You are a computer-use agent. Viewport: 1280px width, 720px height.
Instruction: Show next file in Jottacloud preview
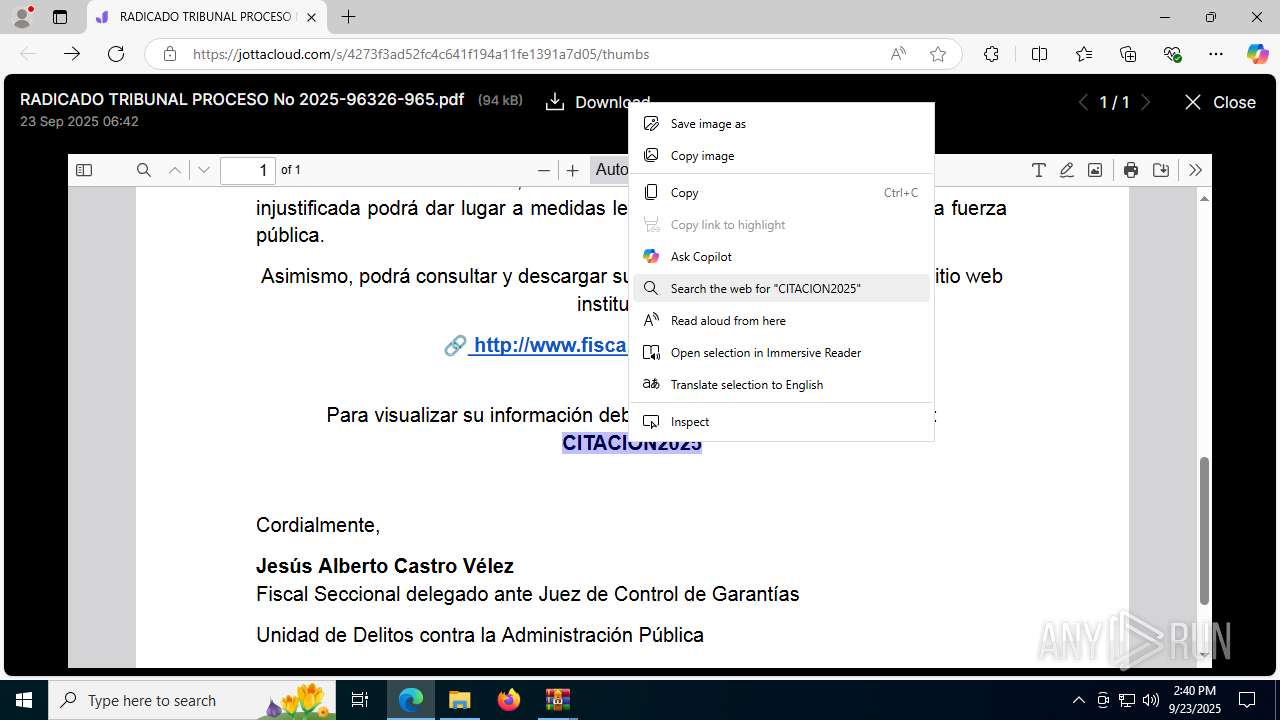1146,102
